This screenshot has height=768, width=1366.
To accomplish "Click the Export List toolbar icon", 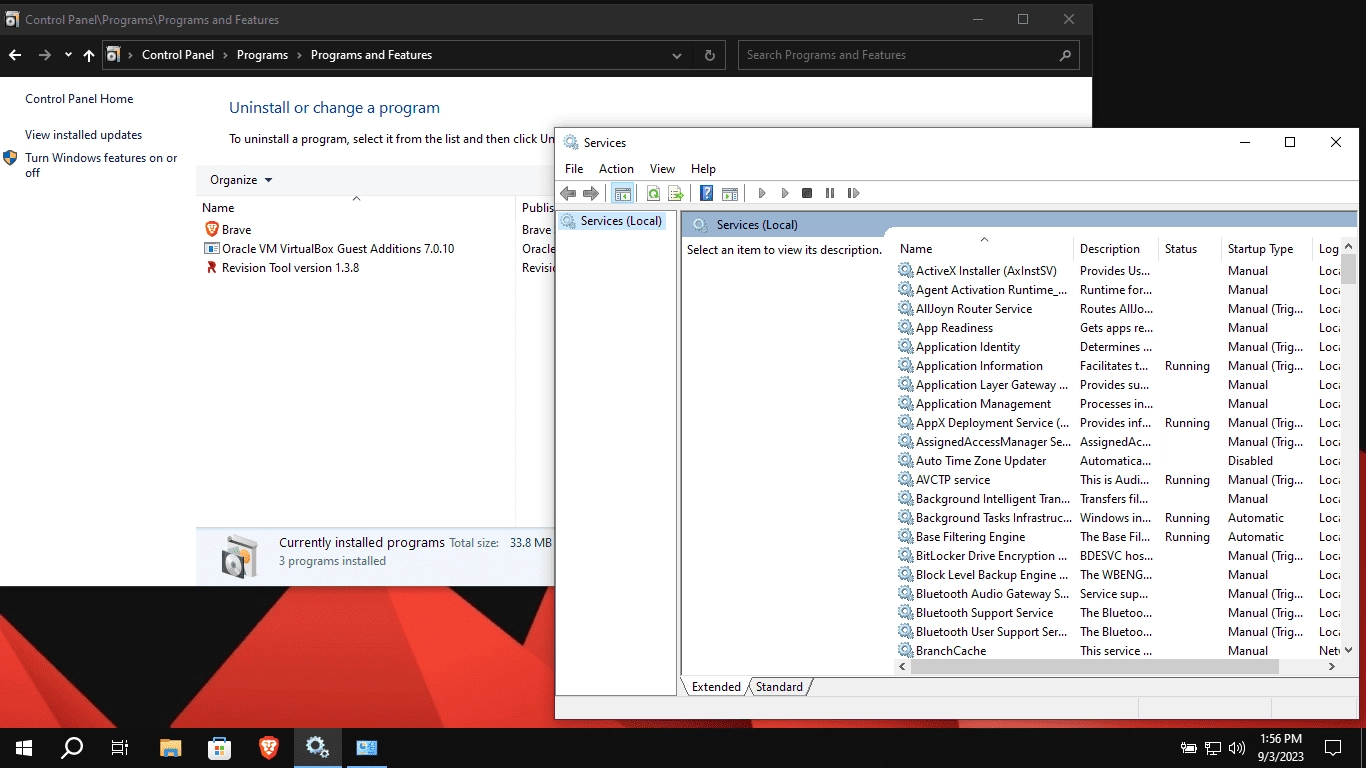I will [676, 193].
